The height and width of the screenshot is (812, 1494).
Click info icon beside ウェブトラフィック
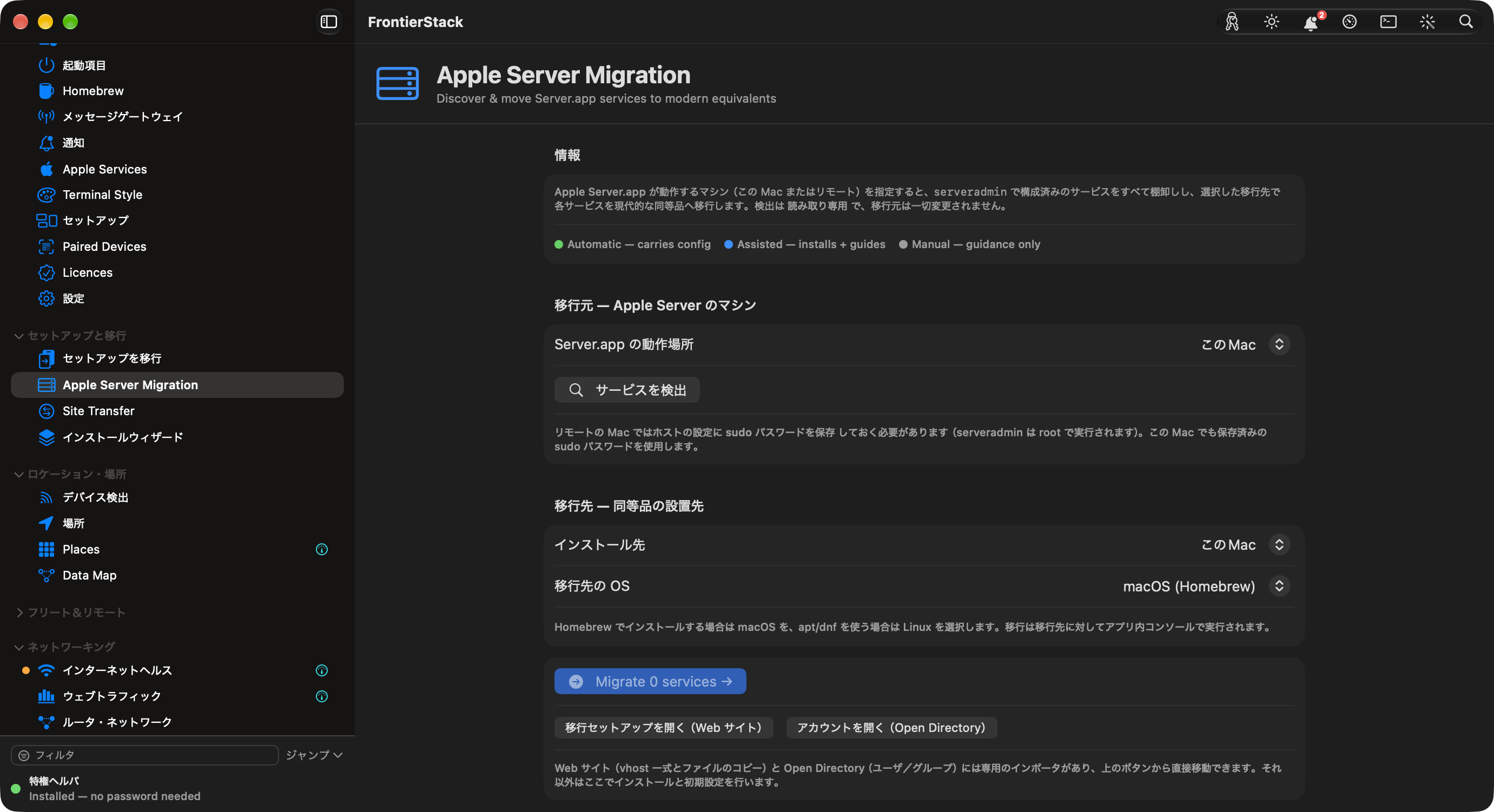coord(322,696)
